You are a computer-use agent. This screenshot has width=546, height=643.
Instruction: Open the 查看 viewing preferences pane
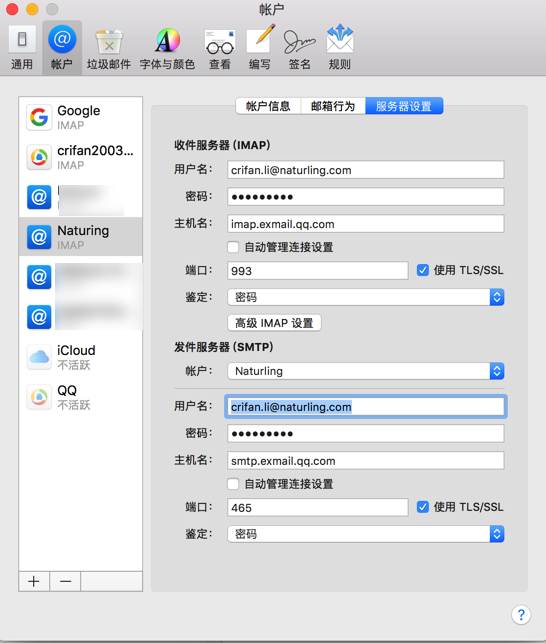tap(220, 48)
